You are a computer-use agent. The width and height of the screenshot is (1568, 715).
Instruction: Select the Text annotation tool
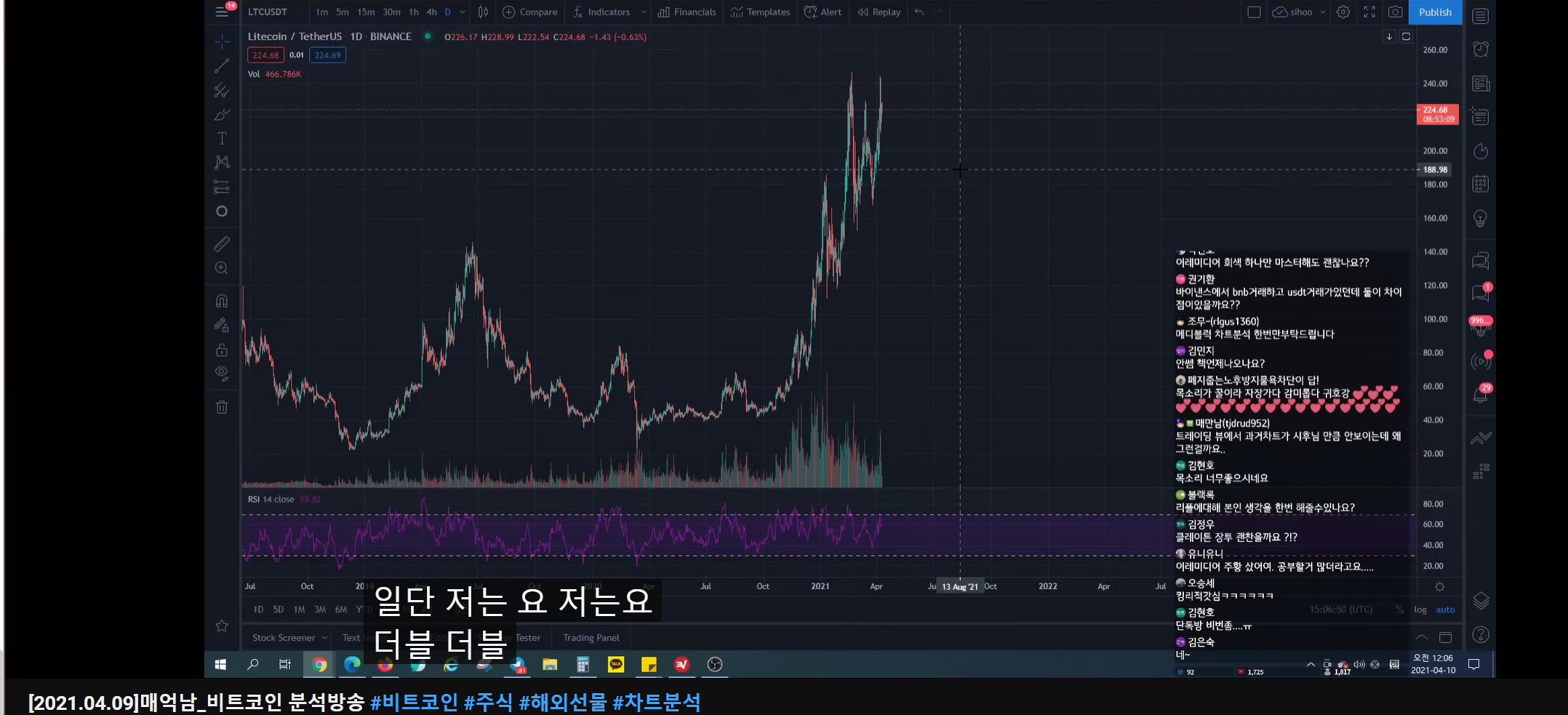[x=222, y=138]
